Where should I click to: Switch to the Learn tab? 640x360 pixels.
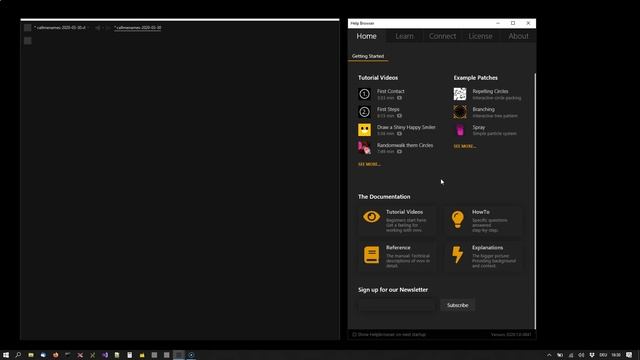click(404, 36)
